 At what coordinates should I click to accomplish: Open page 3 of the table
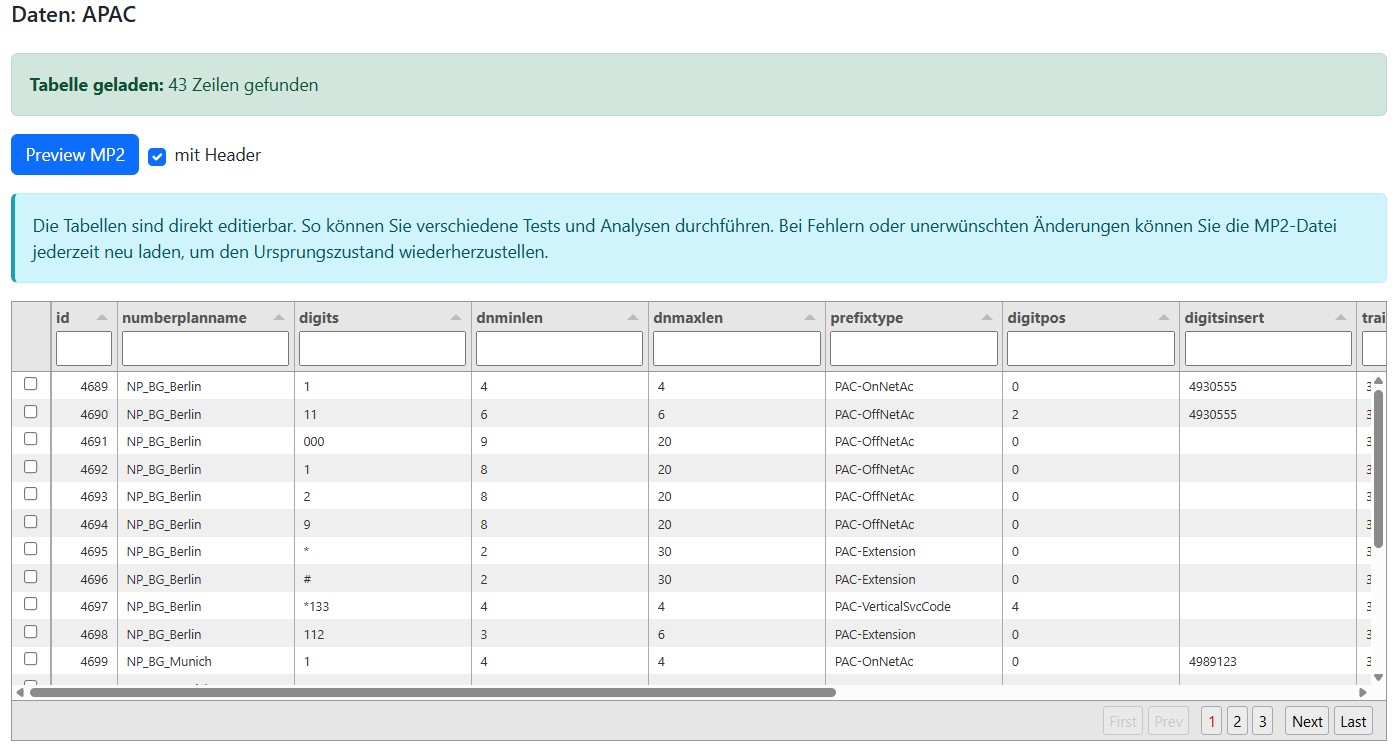click(1261, 720)
